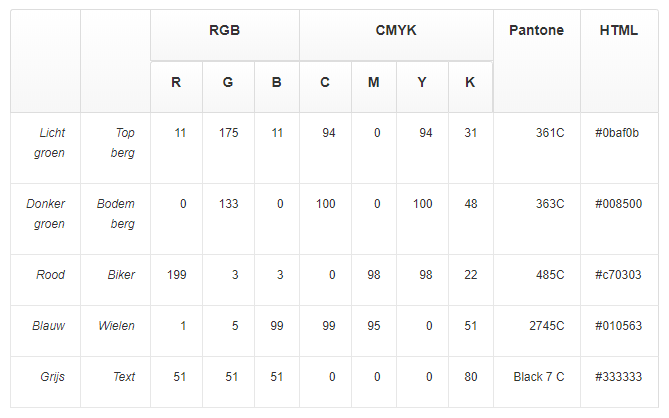
Task: Click the K sub-column header
Action: (x=470, y=82)
